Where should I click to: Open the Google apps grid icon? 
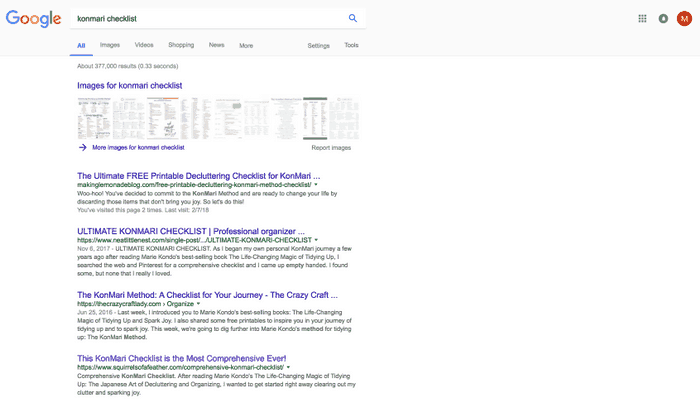click(x=642, y=18)
